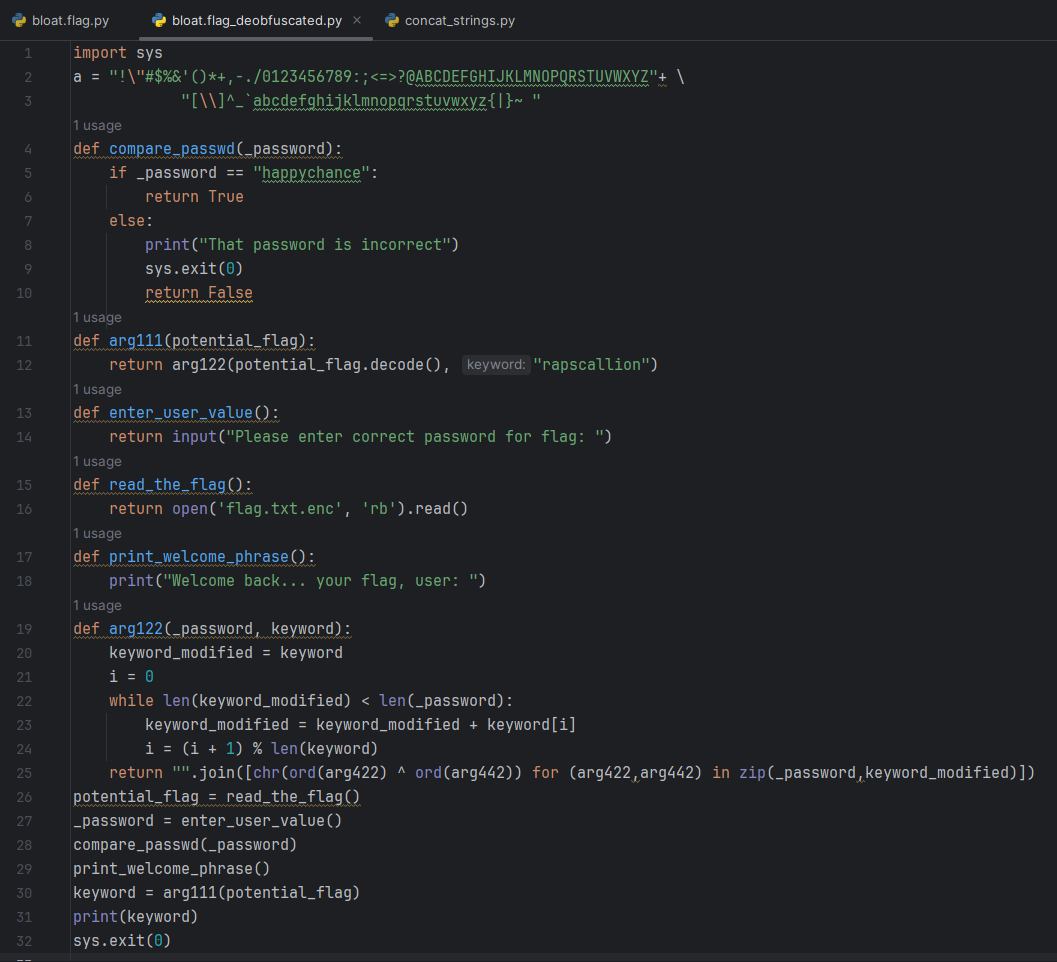Open the '1 usage' hint above arg111
This screenshot has width=1057, height=962.
(97, 318)
